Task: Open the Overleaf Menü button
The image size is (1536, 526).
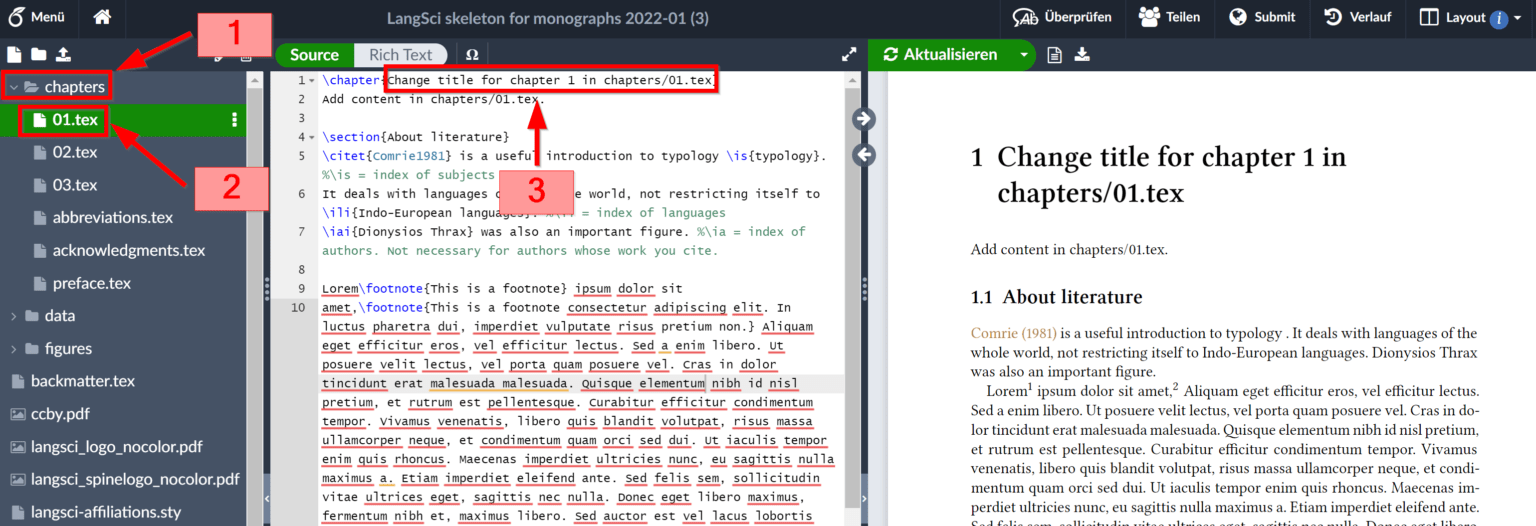Action: point(36,17)
